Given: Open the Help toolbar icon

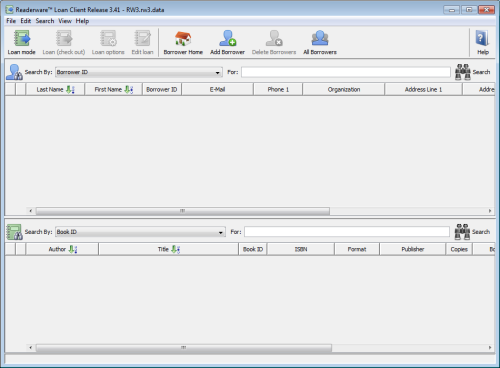Looking at the screenshot, I should [x=482, y=39].
